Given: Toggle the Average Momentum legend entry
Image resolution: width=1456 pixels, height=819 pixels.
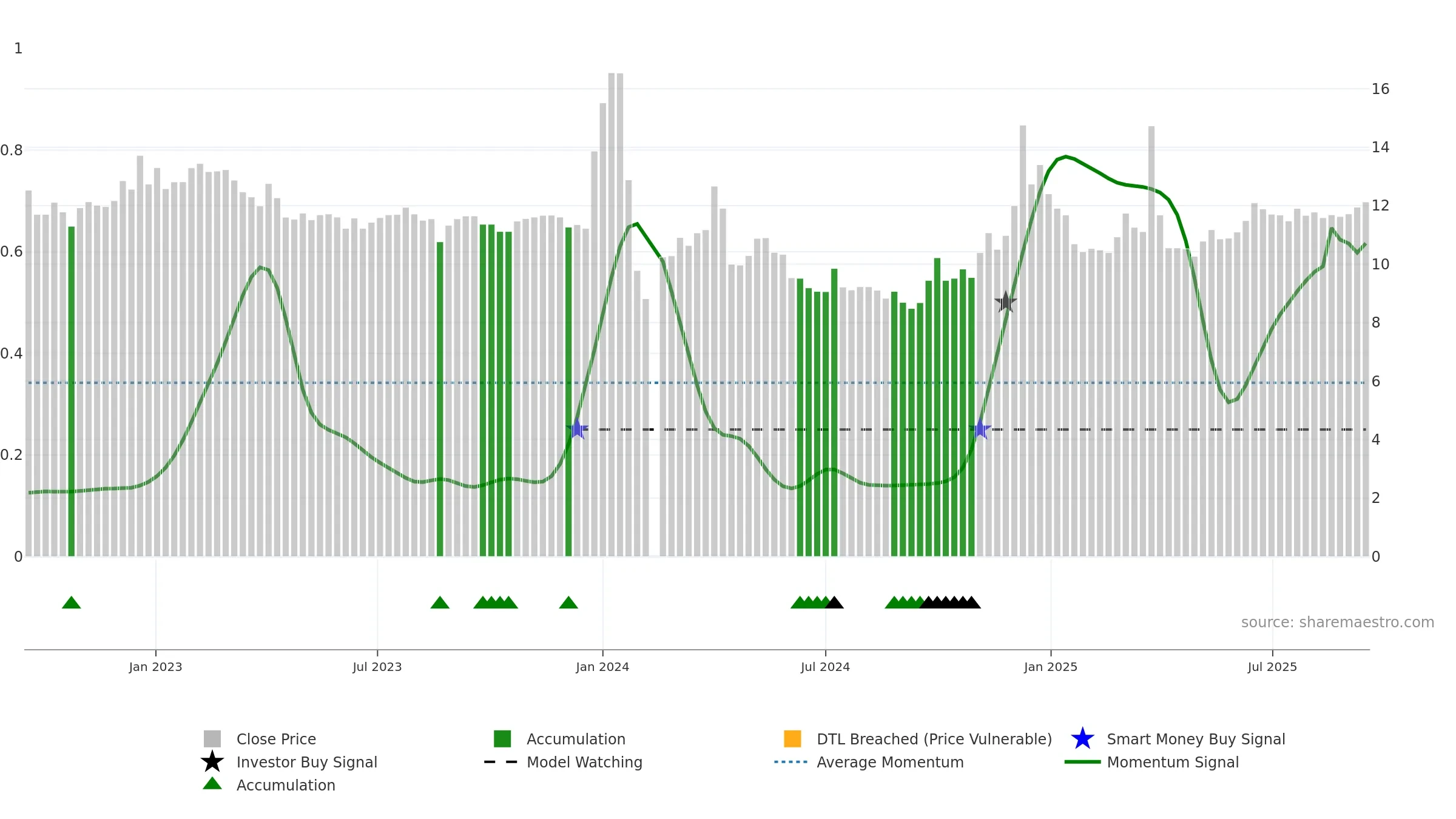Looking at the screenshot, I should pyautogui.click(x=869, y=762).
